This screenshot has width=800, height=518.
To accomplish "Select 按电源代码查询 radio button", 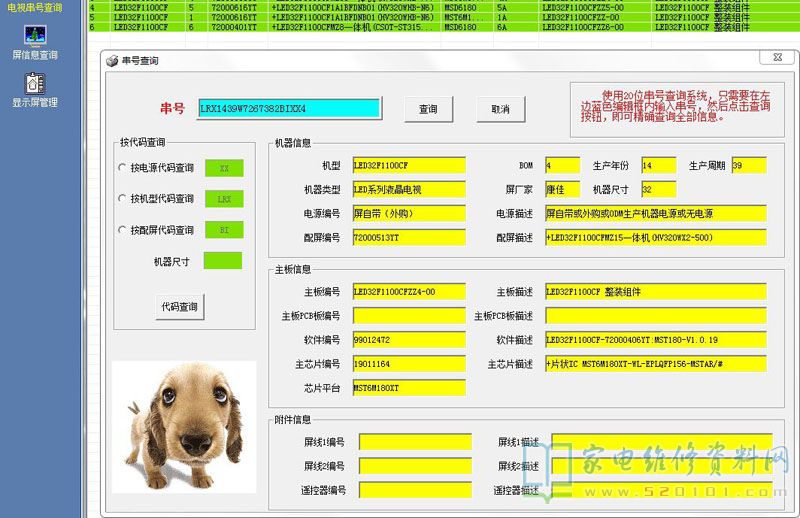I will (x=123, y=168).
